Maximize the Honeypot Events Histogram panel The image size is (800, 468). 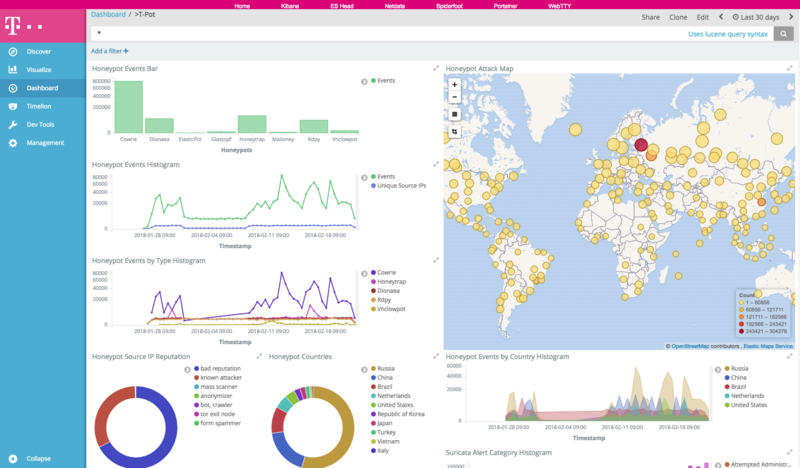tap(436, 164)
